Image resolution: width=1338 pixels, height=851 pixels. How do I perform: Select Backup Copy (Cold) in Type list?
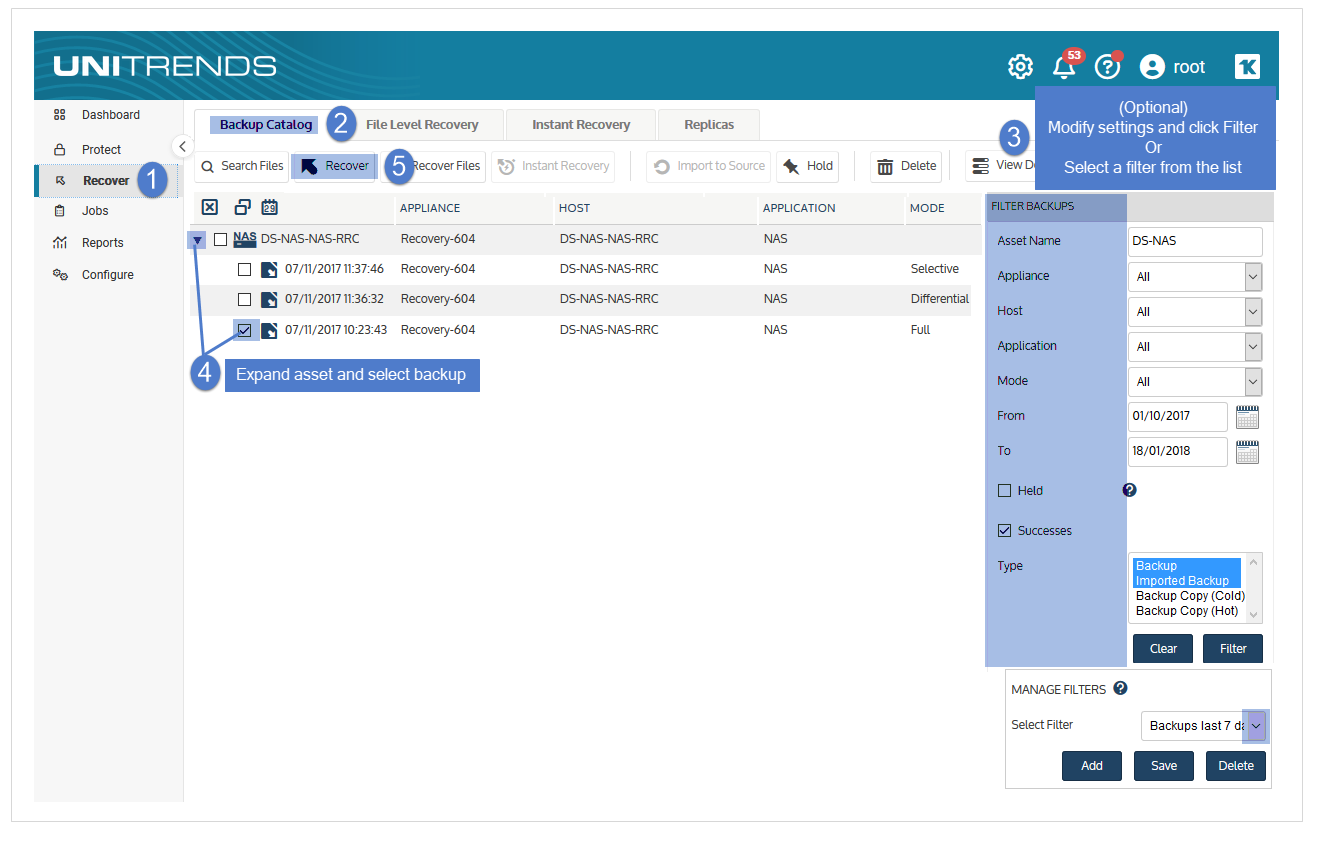(x=1190, y=596)
